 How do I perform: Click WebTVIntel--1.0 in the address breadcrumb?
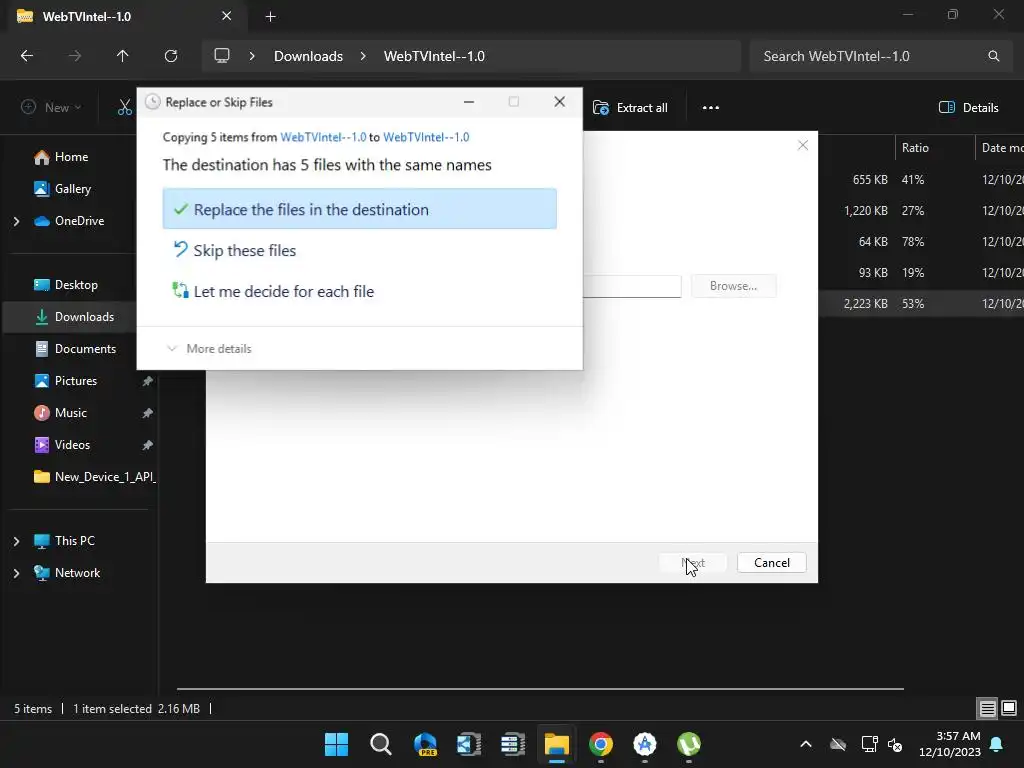pyautogui.click(x=434, y=56)
